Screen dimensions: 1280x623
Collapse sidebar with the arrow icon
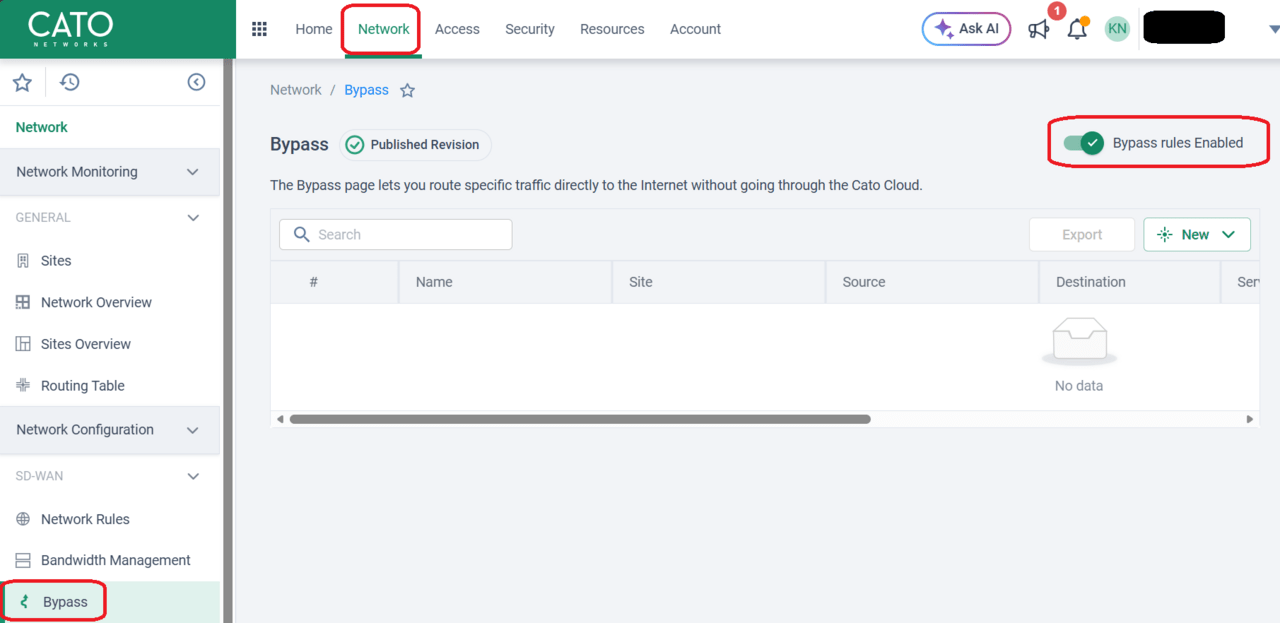pos(196,82)
